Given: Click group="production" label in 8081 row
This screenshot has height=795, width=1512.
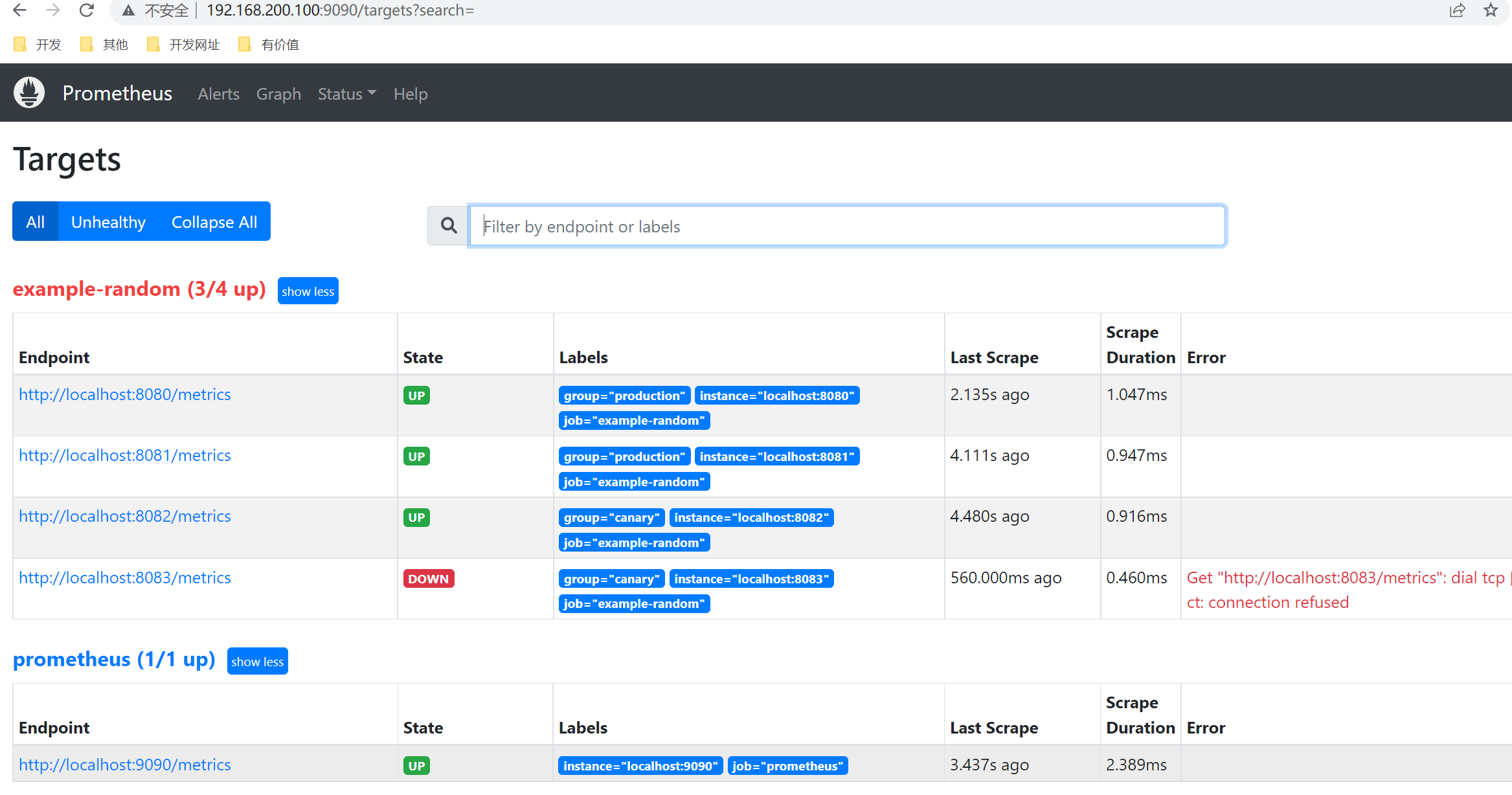Looking at the screenshot, I should tap(624, 456).
